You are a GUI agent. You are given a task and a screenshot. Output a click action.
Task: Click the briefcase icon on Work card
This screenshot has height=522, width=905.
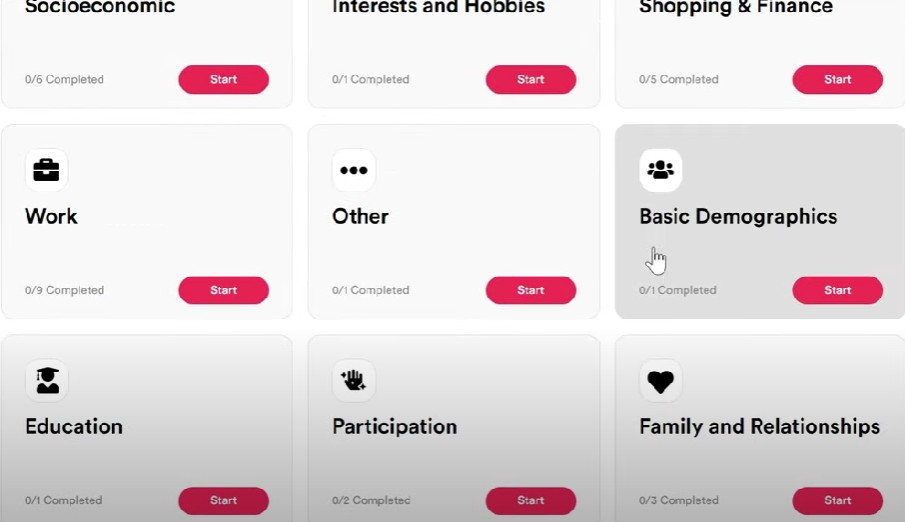pyautogui.click(x=46, y=170)
